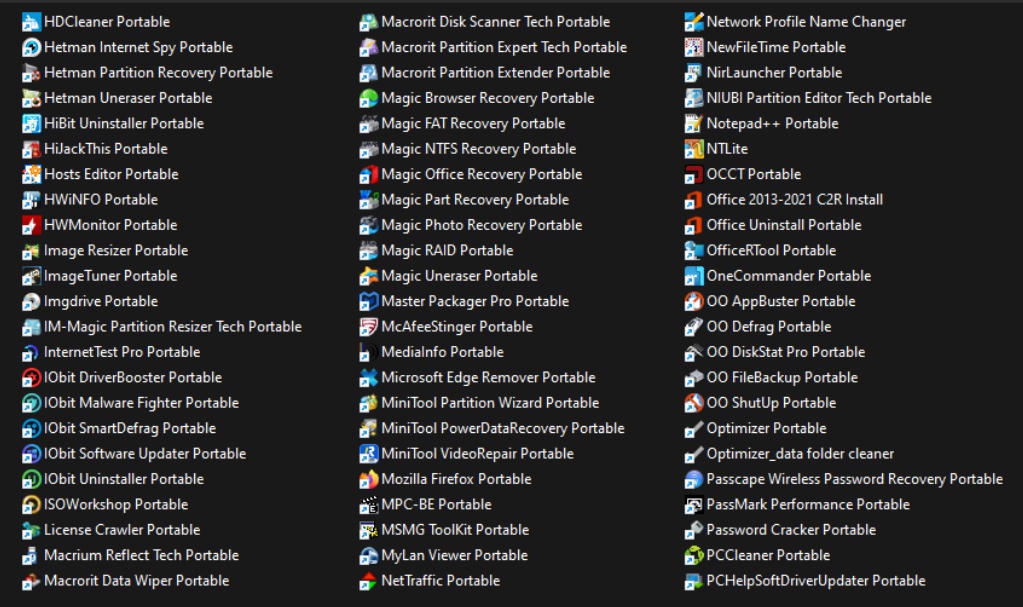Open the Magic Browser Recovery Portable icon

[x=368, y=99]
